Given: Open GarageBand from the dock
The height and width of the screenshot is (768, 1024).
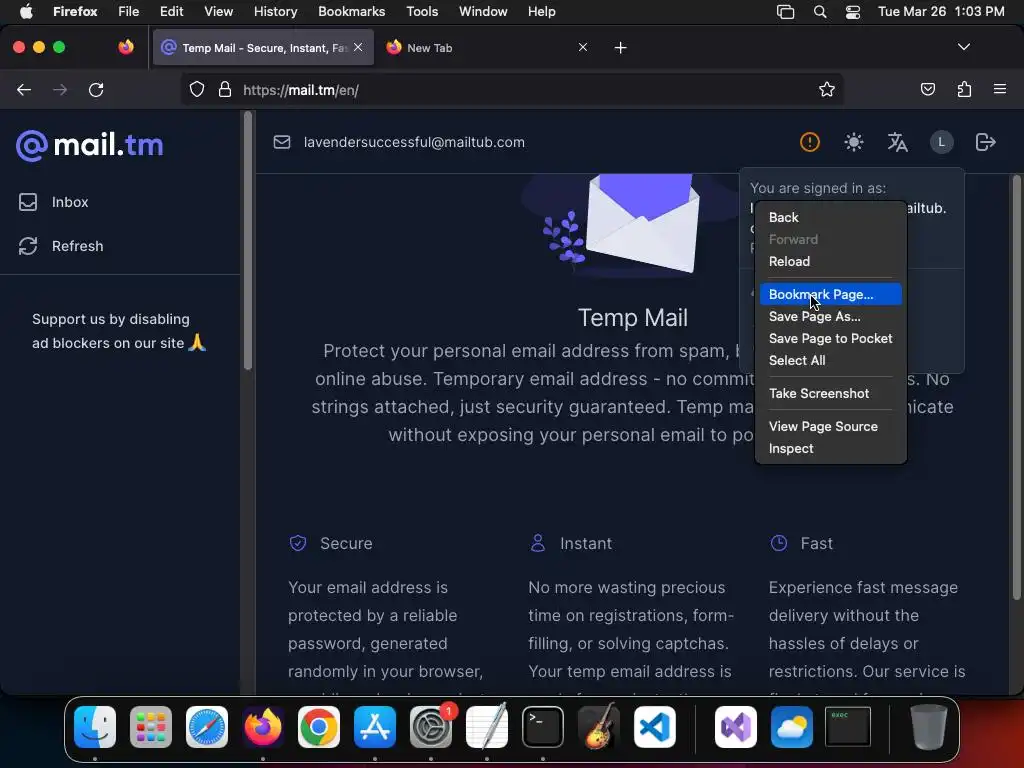Looking at the screenshot, I should click(x=598, y=727).
